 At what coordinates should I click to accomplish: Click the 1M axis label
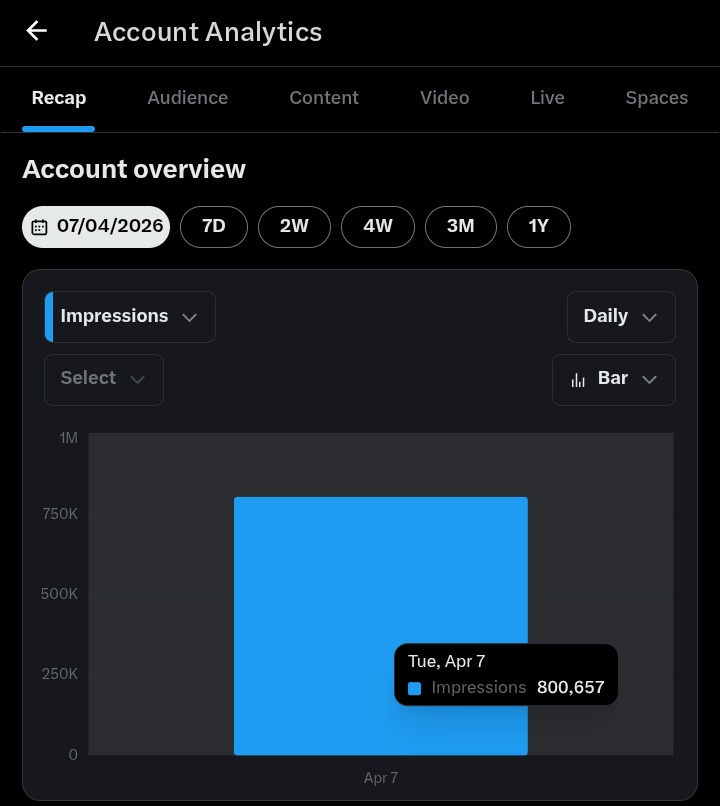click(x=68, y=438)
